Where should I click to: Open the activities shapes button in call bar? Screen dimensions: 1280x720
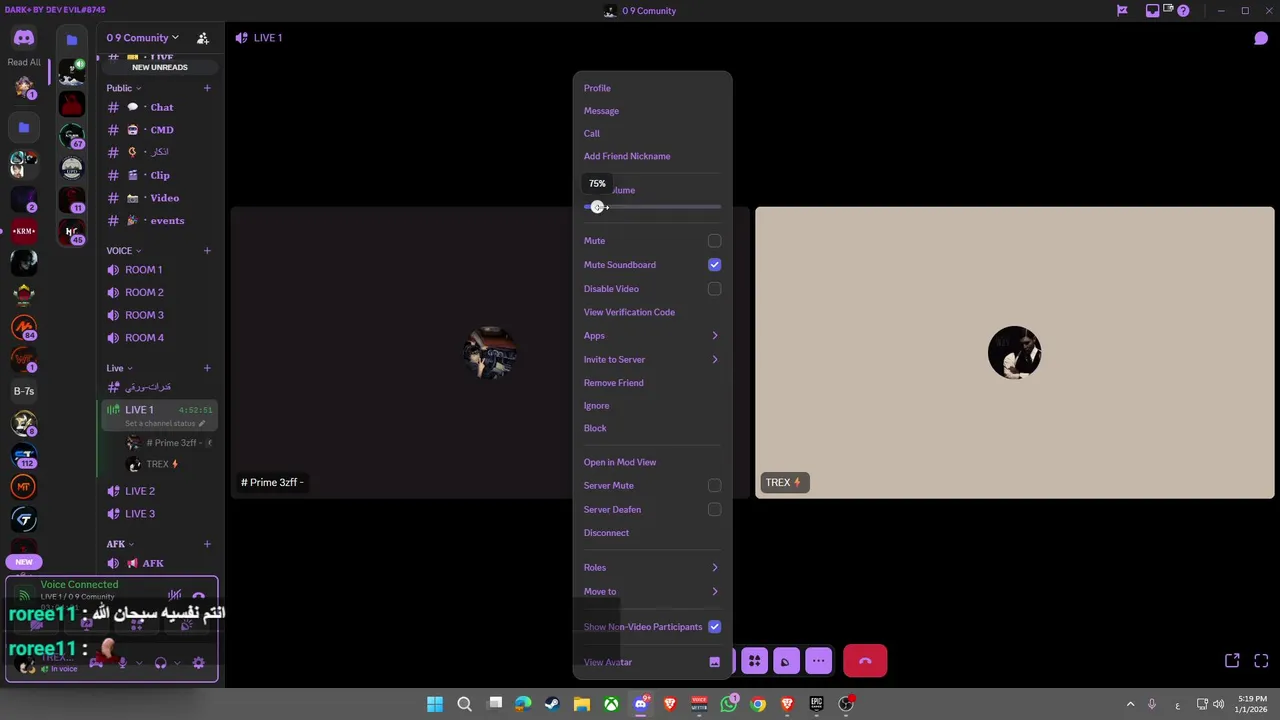(x=754, y=661)
